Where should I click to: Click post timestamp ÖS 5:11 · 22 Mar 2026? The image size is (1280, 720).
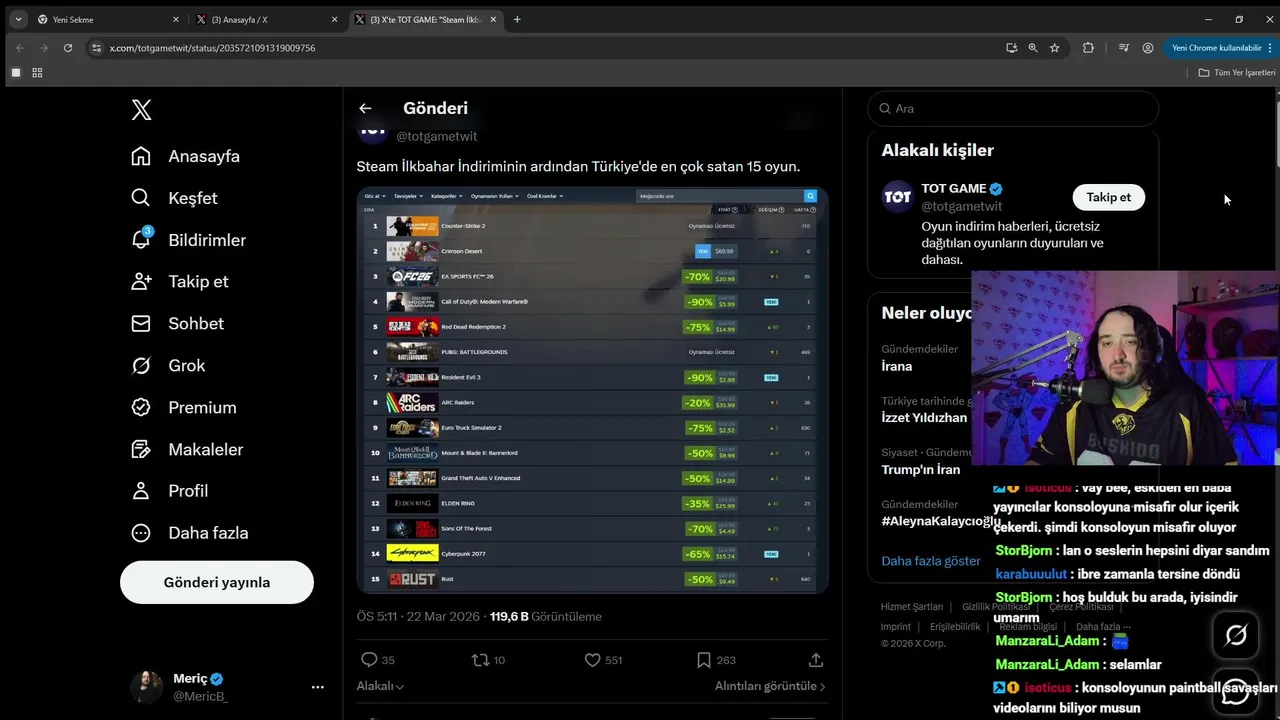click(418, 617)
